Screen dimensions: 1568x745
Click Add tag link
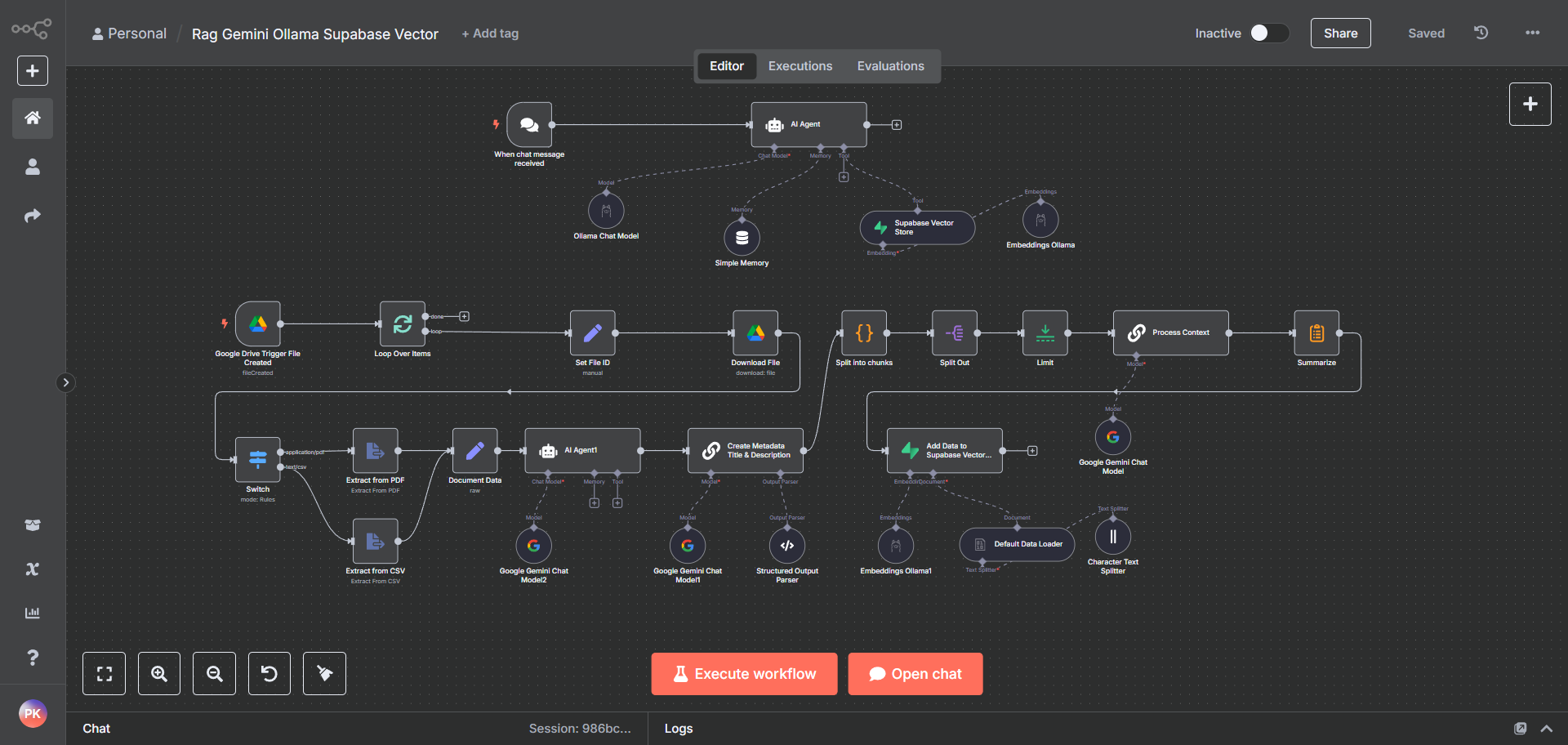pyautogui.click(x=490, y=33)
